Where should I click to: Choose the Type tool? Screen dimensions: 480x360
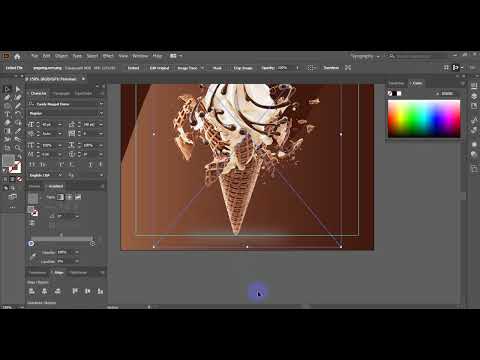[x=7, y=114]
